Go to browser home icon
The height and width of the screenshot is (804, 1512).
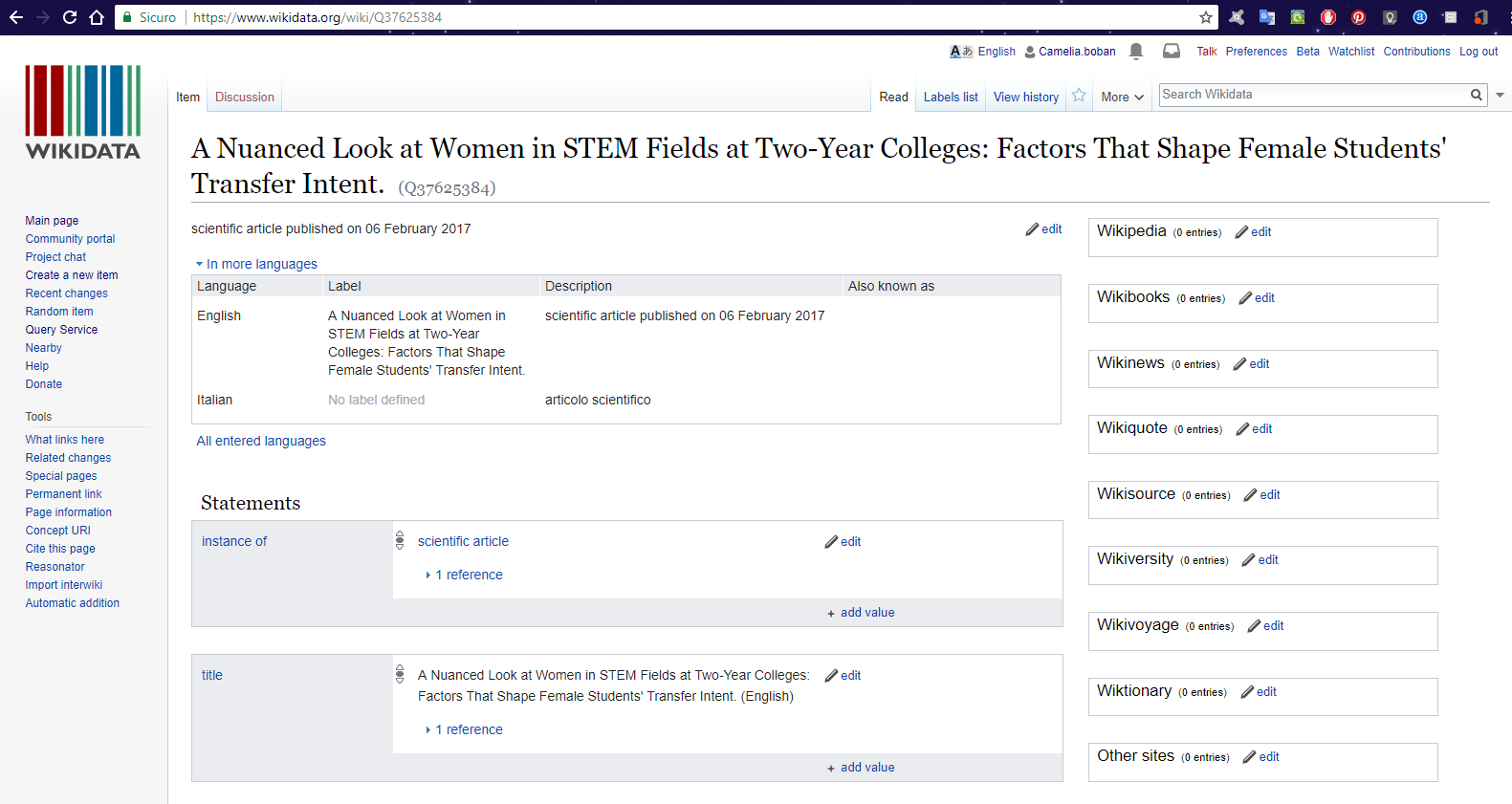[97, 17]
